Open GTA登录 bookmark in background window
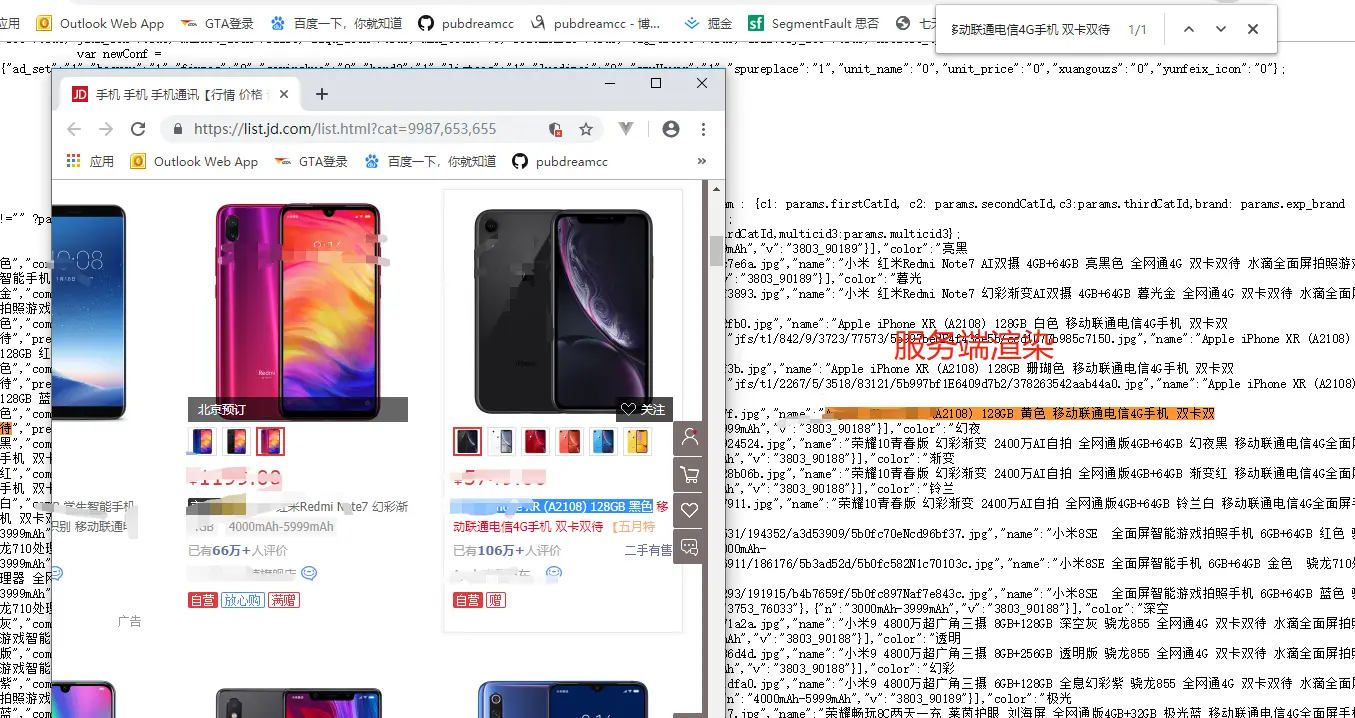The height and width of the screenshot is (718, 1355). pos(217,23)
